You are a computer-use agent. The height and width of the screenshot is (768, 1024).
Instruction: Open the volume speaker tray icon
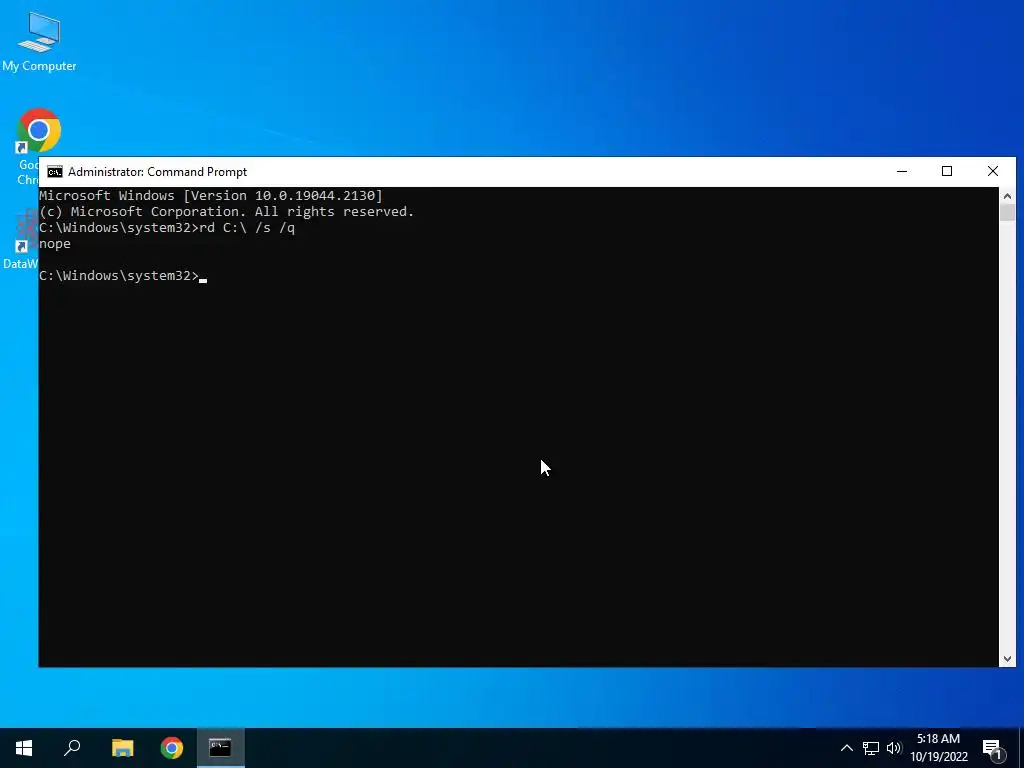[x=894, y=748]
